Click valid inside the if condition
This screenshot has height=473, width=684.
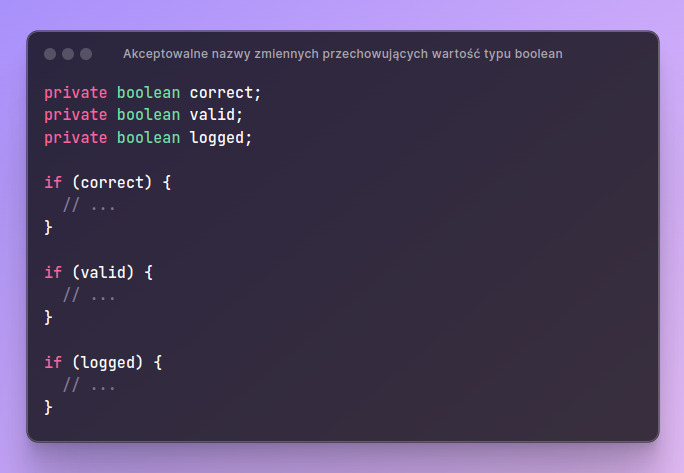(x=103, y=273)
